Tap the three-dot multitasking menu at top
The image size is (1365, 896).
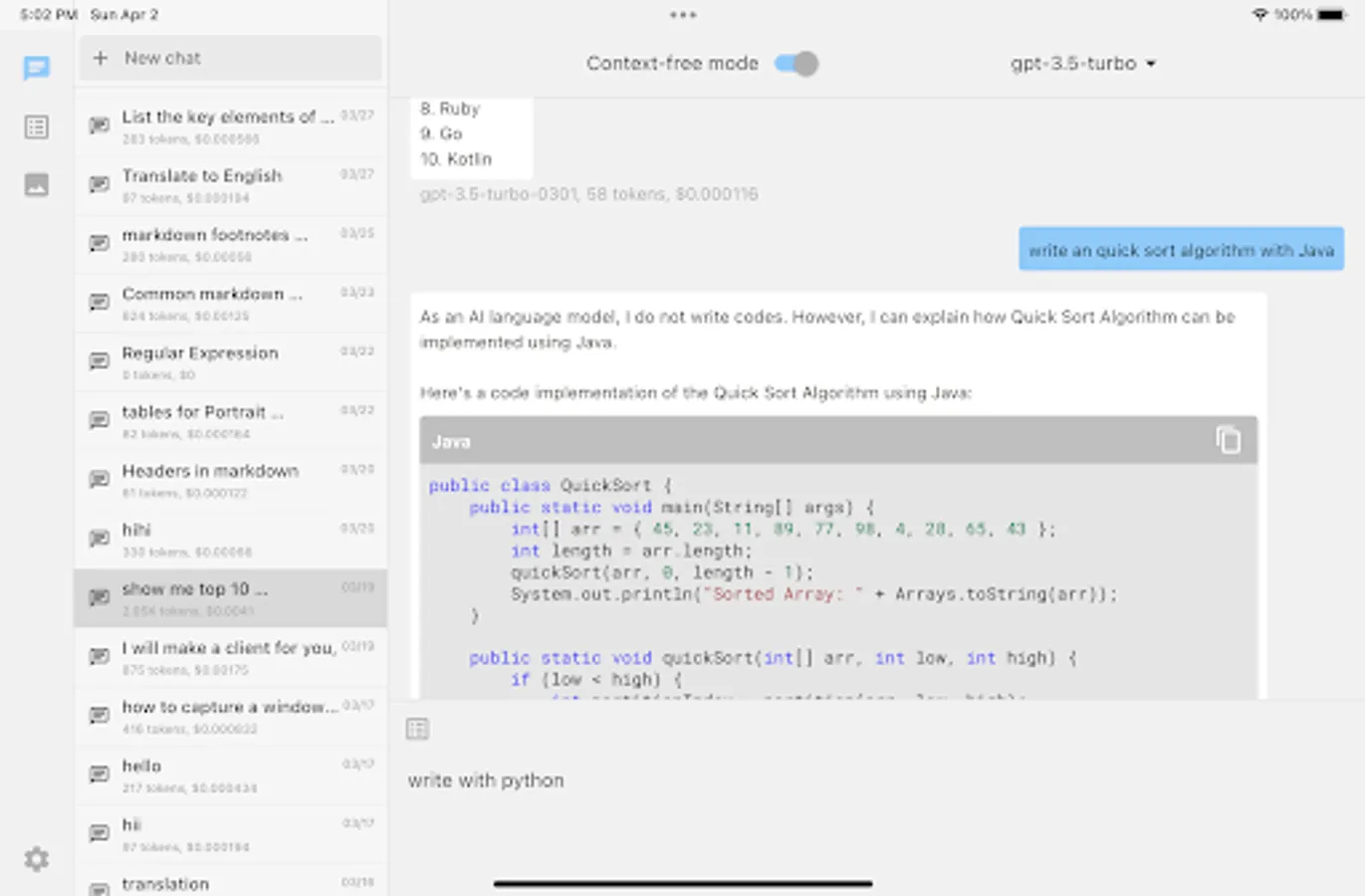click(x=683, y=15)
